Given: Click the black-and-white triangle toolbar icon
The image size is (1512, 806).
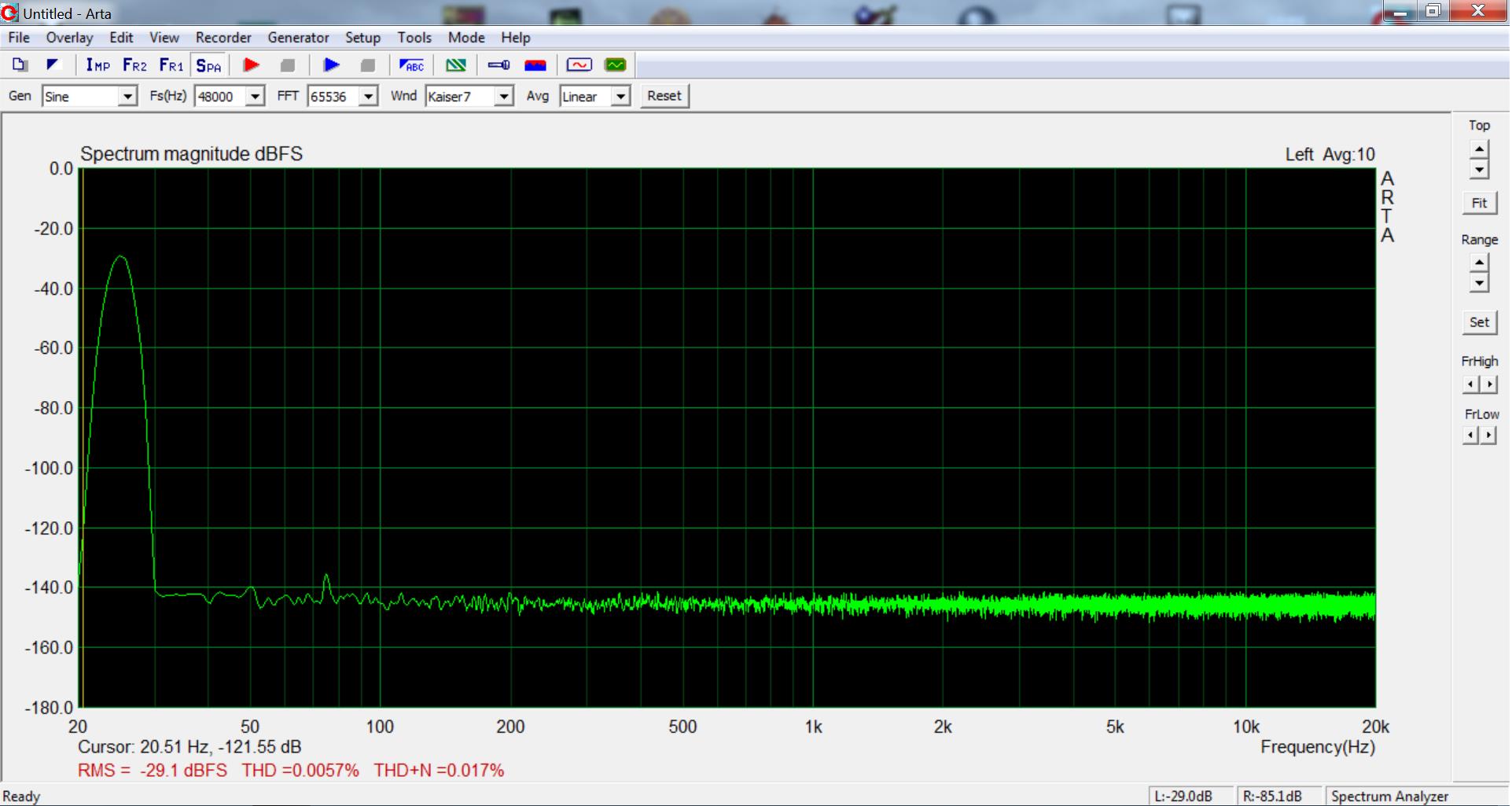Looking at the screenshot, I should pyautogui.click(x=53, y=65).
